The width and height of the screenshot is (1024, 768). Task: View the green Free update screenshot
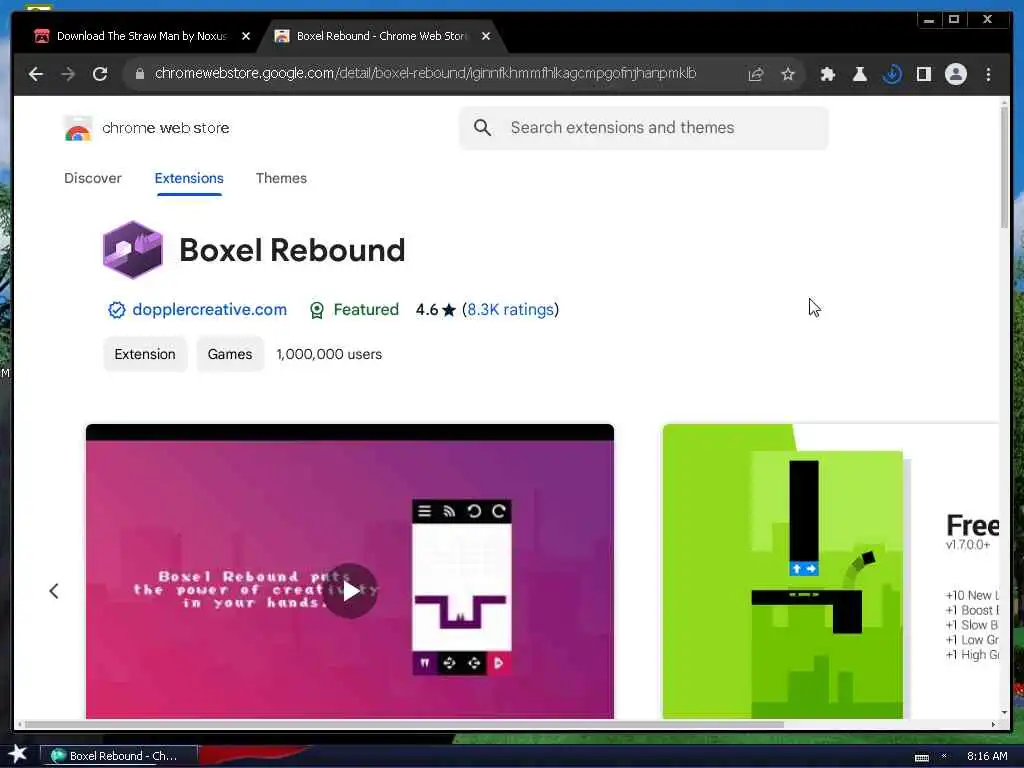tap(830, 571)
